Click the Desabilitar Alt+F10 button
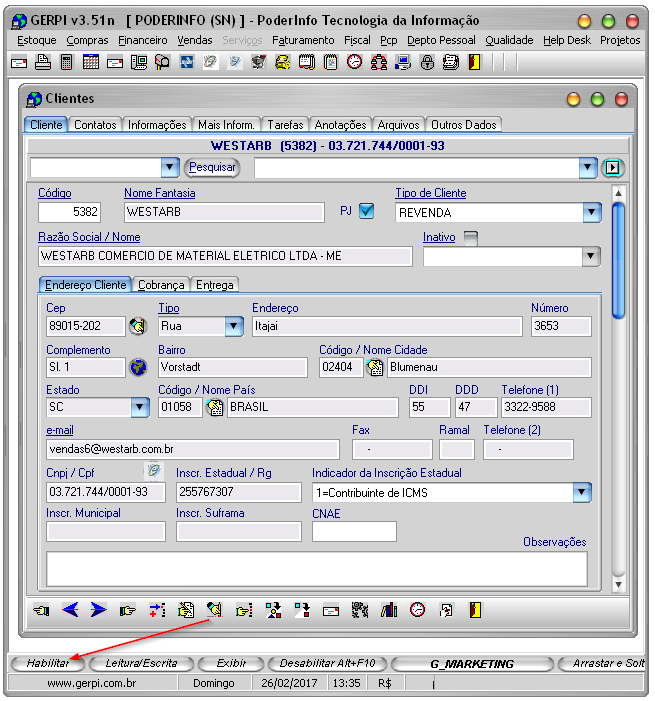The height and width of the screenshot is (701, 655). (327, 663)
